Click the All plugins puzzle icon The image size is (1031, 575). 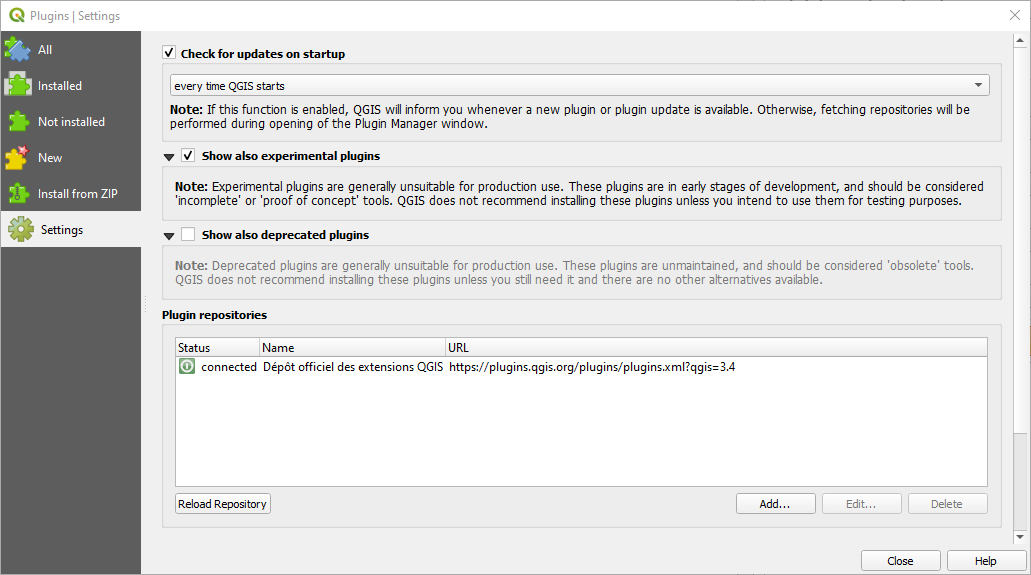click(18, 49)
